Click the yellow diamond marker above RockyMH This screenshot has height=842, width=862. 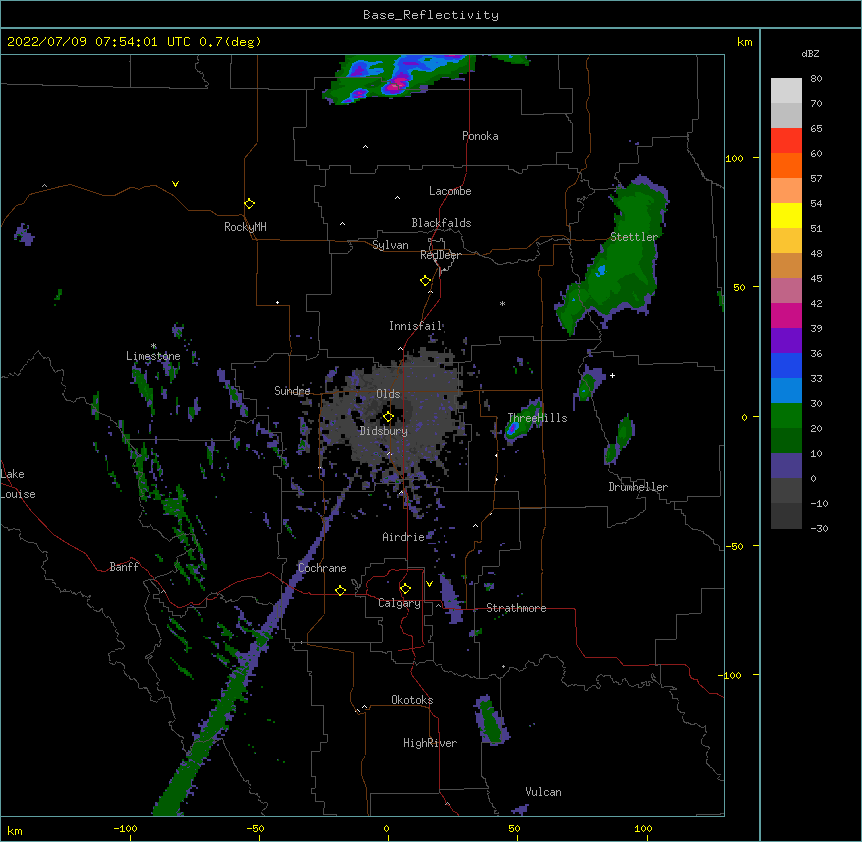250,204
